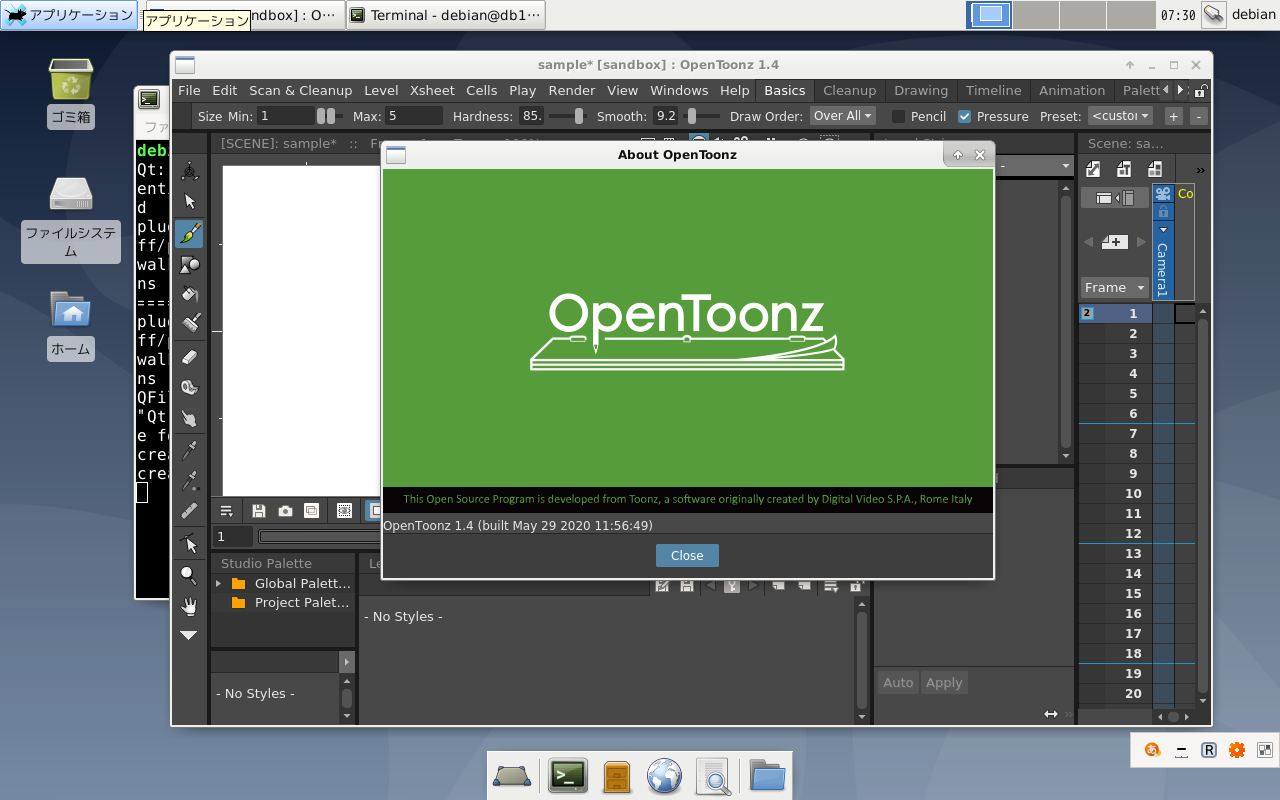Click the compare snapshot icon in the viewer bar
The image size is (1280, 800).
[311, 510]
